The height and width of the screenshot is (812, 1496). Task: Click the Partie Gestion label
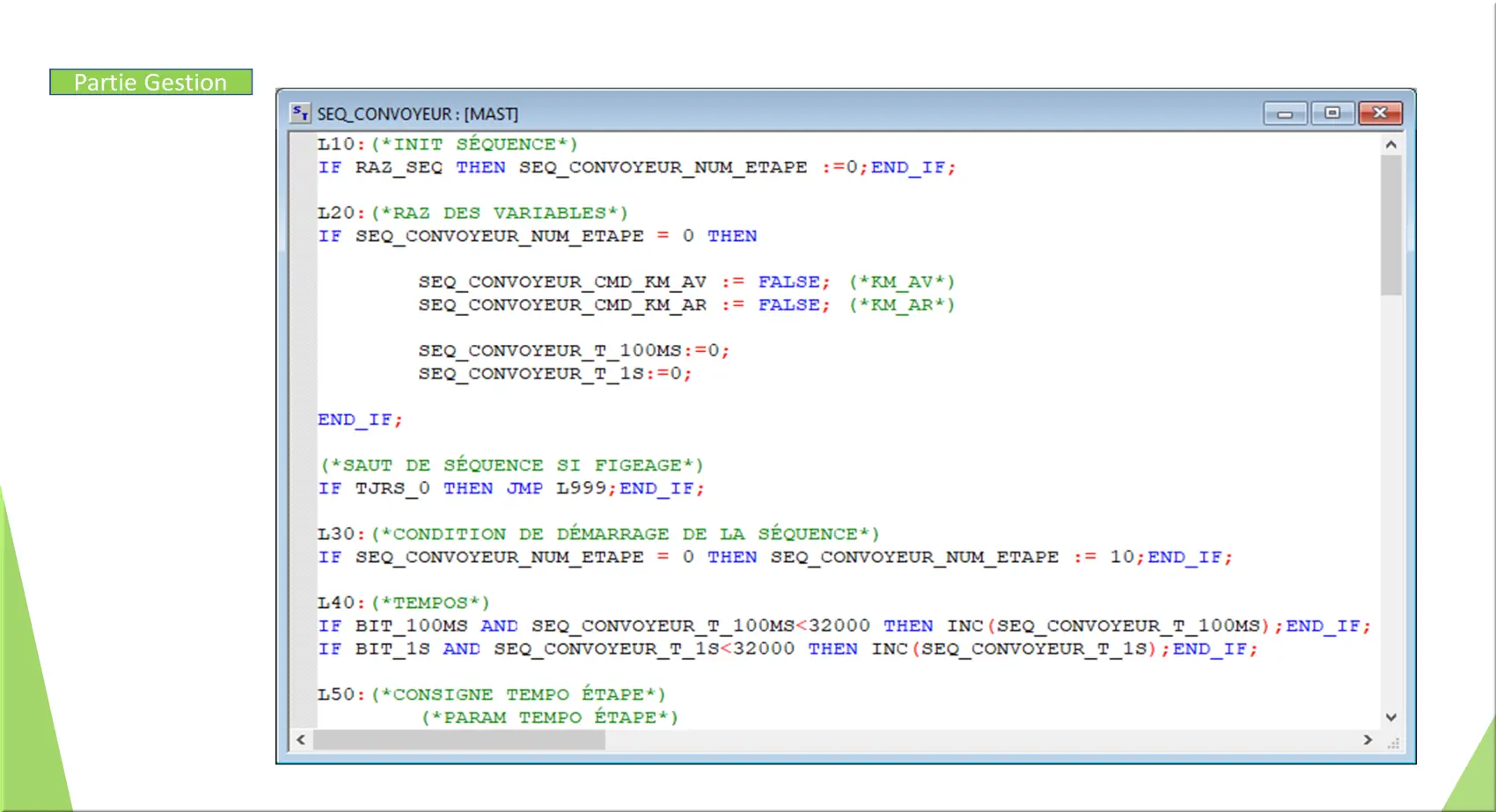150,82
